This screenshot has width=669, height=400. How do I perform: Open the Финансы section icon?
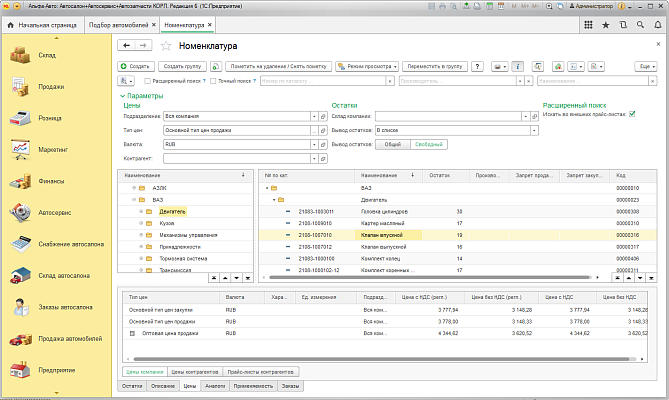pos(22,182)
